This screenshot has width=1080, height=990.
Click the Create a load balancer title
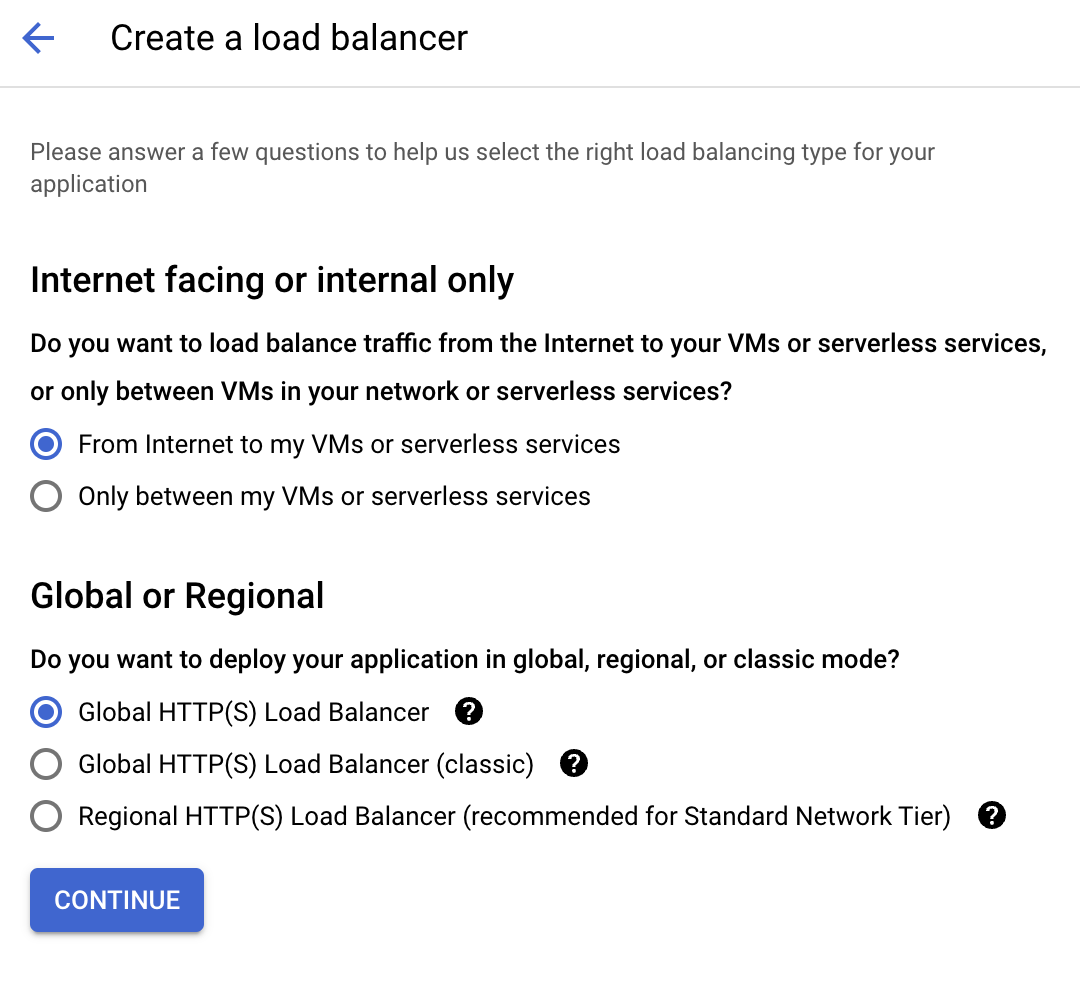click(289, 39)
